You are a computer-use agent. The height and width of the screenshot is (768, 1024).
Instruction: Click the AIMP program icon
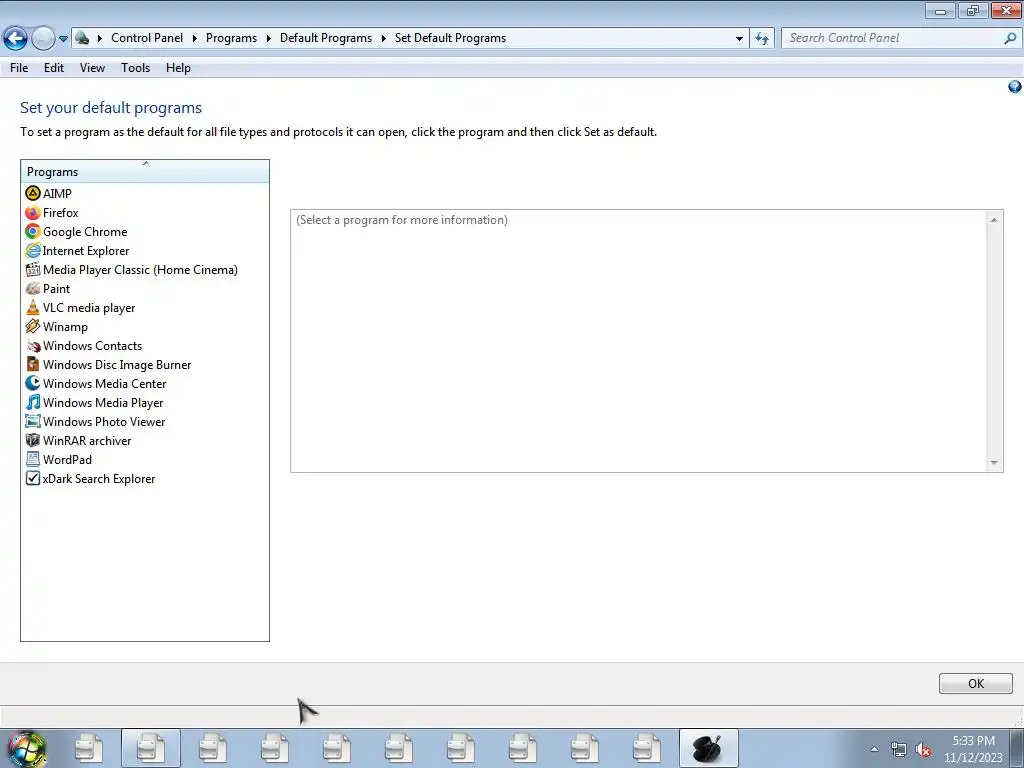coord(33,193)
